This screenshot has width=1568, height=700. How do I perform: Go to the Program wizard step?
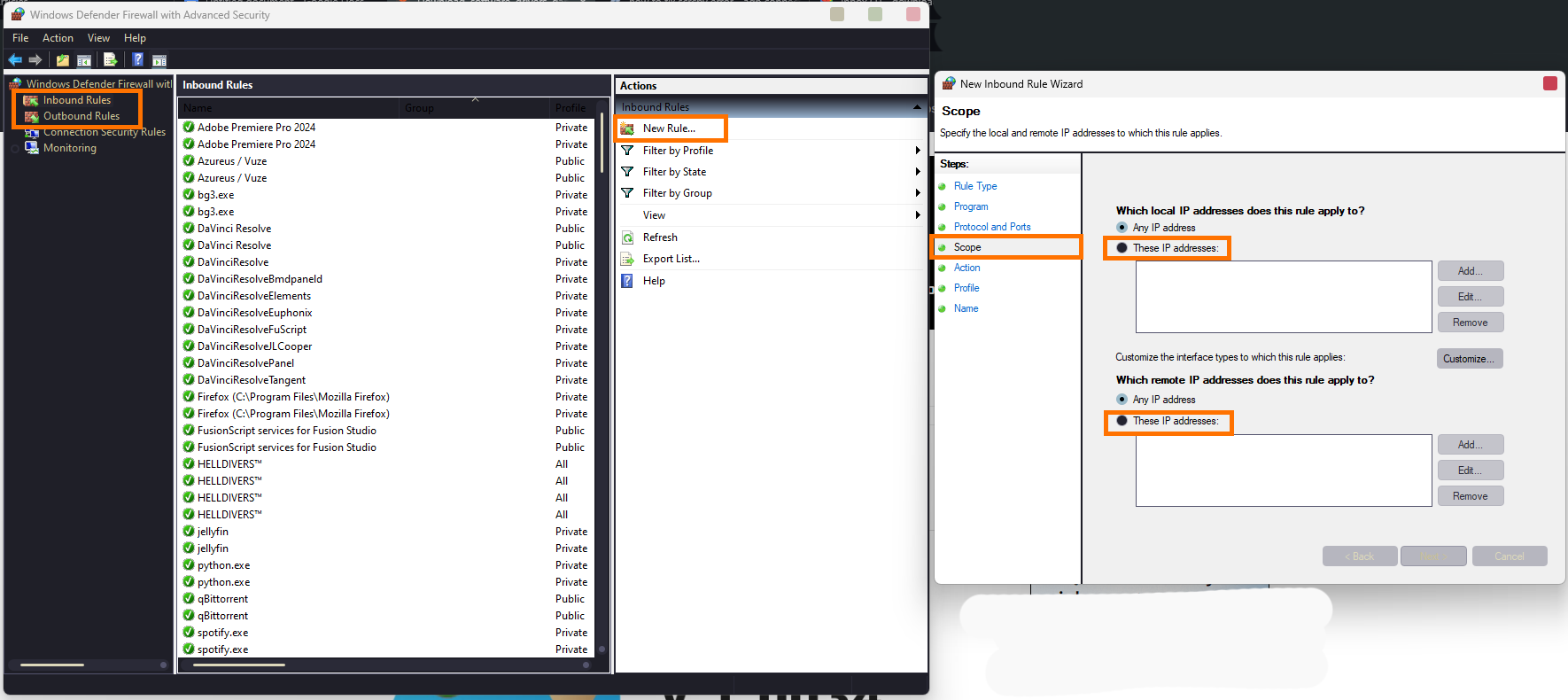pos(971,206)
